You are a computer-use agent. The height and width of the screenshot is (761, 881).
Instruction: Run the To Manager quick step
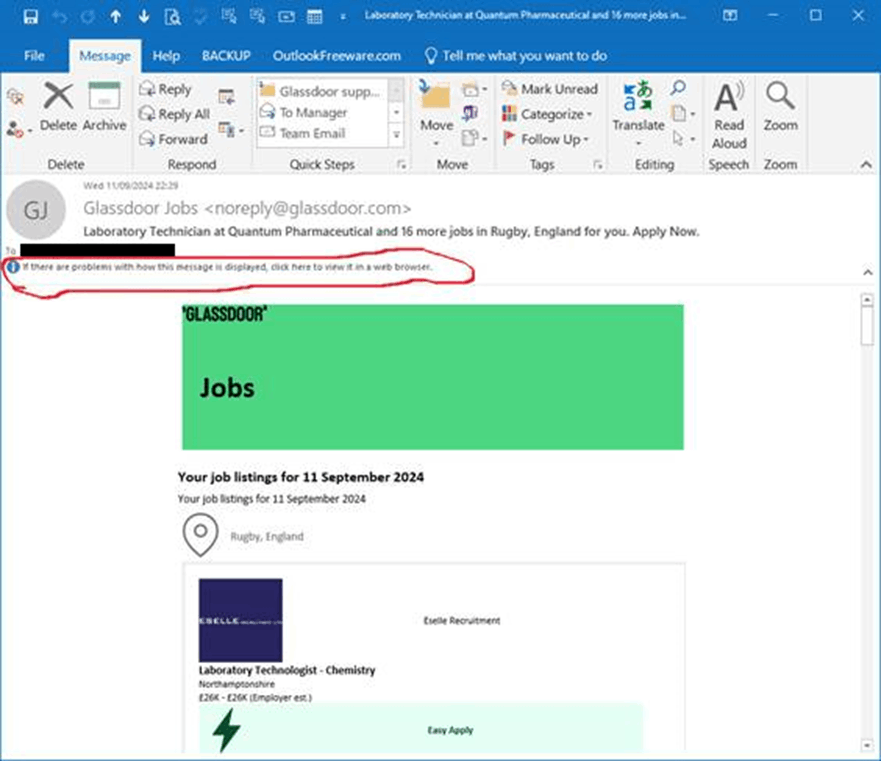point(323,112)
